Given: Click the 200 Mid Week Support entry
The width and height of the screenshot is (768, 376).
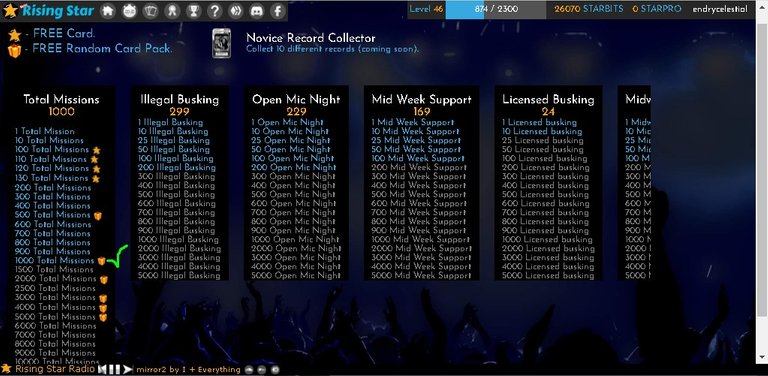Looking at the screenshot, I should click(x=419, y=167).
